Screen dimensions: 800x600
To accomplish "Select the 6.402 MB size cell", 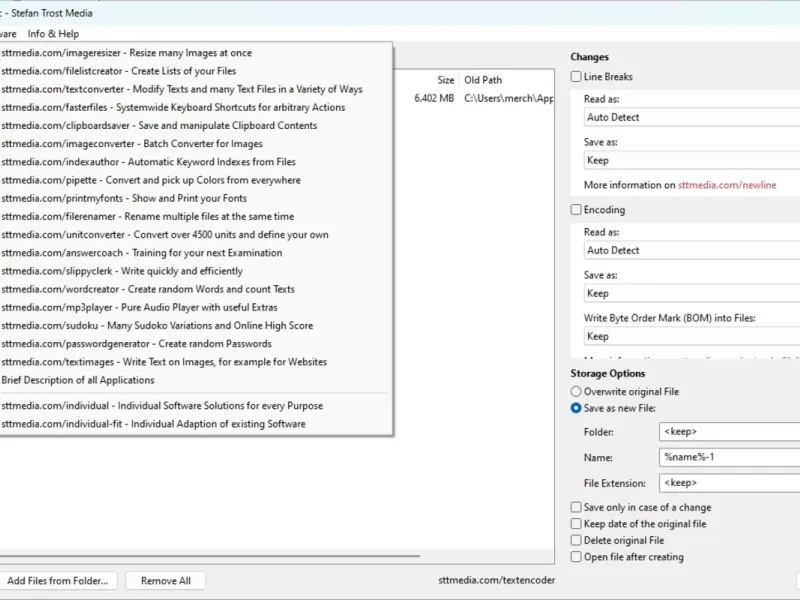I will (434, 98).
